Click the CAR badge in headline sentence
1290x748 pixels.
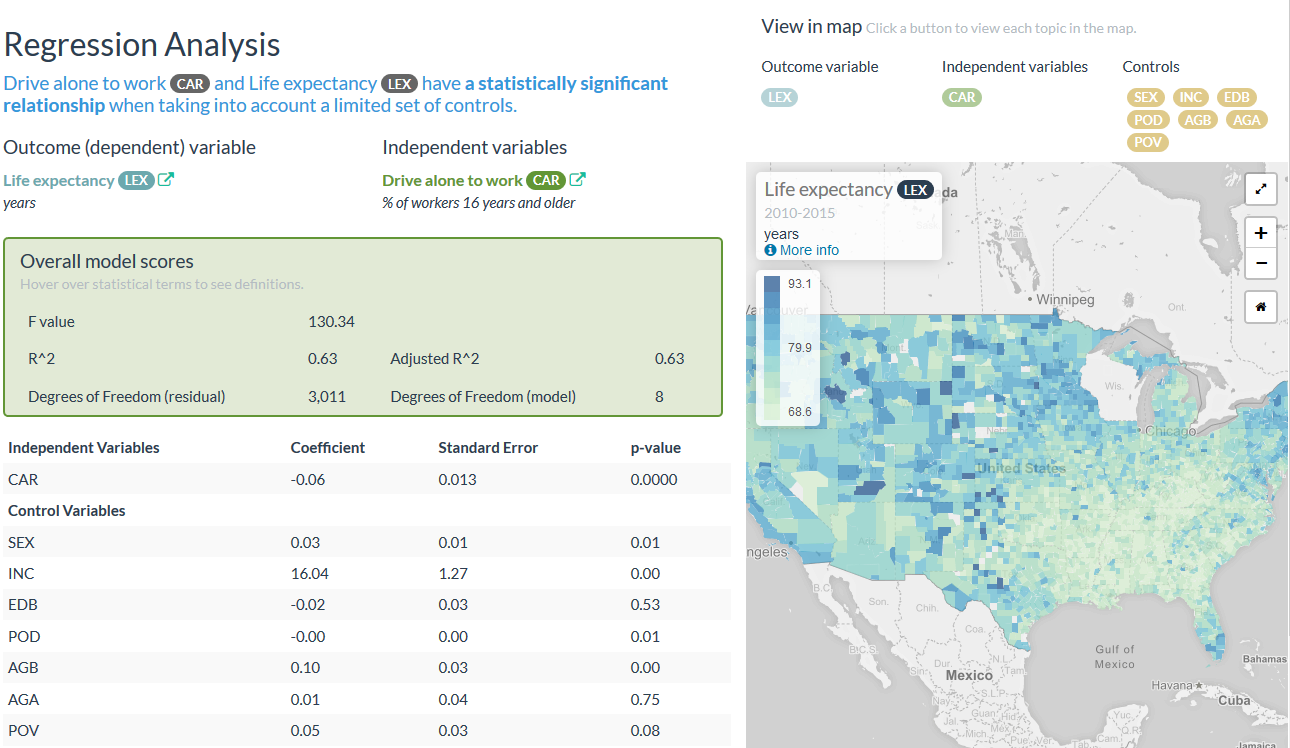[190, 84]
